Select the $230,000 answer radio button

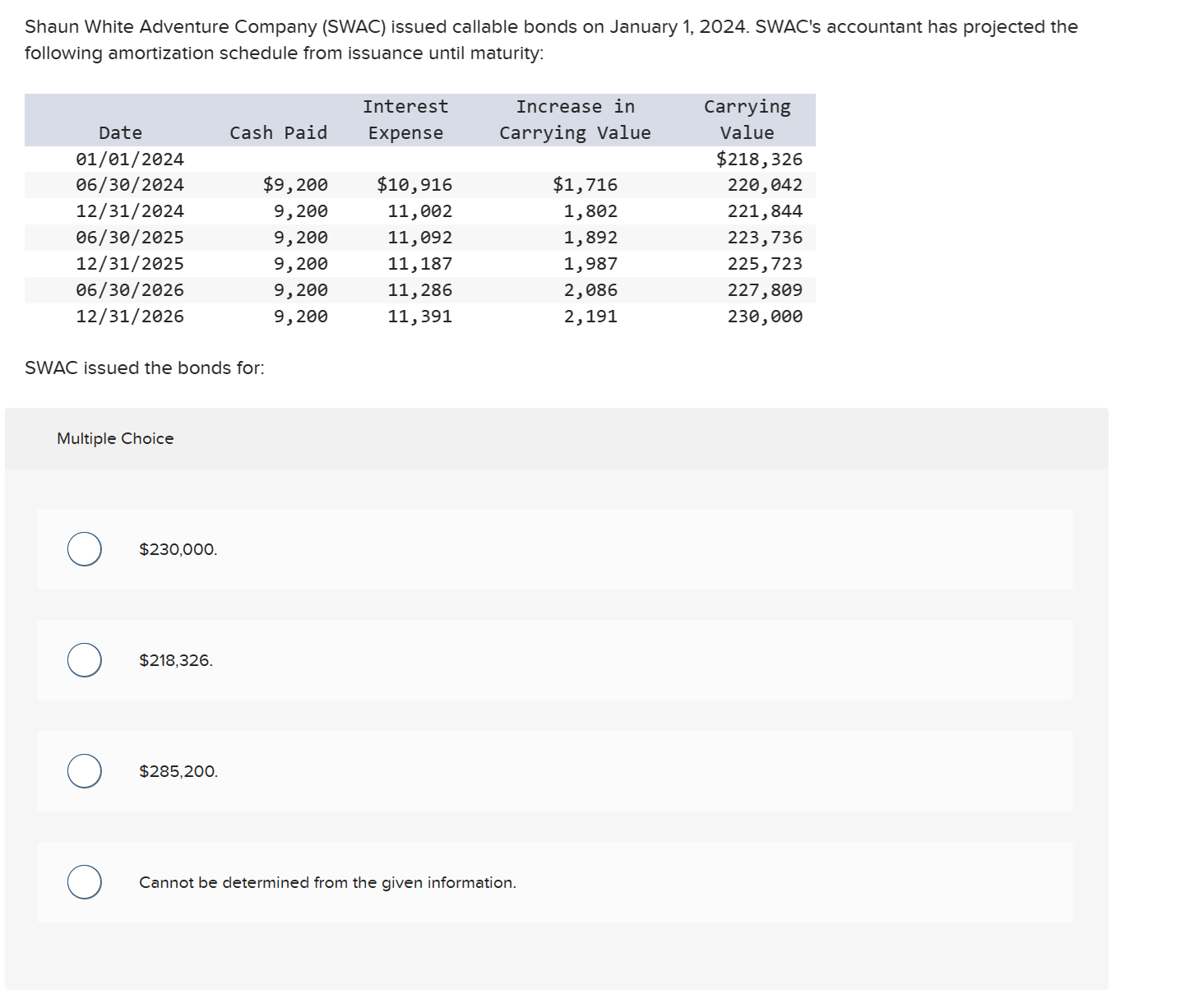pos(83,548)
